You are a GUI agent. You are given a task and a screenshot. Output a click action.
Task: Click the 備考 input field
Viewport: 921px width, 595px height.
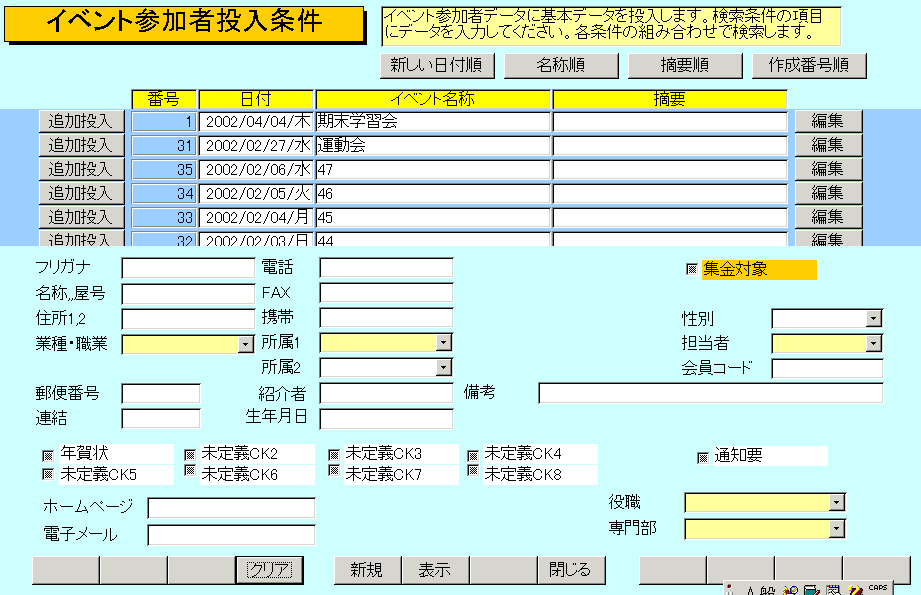pyautogui.click(x=711, y=393)
